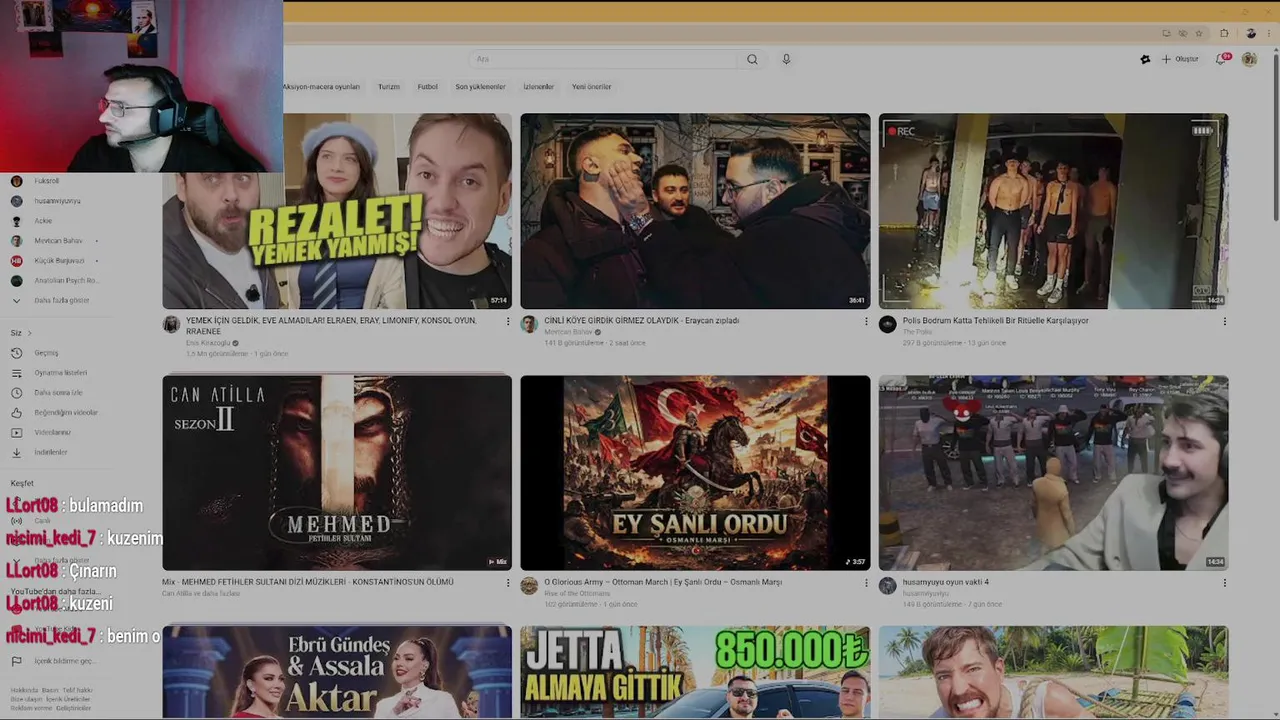Select the İzlenenler filter chip

pos(538,87)
